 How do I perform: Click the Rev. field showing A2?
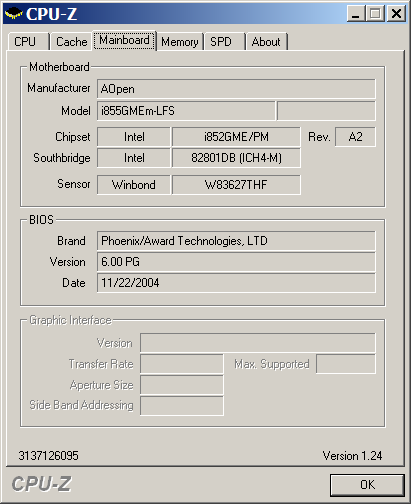click(355, 137)
